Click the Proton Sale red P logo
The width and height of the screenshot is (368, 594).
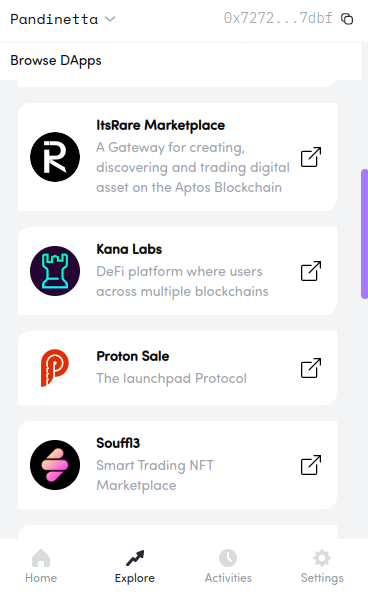pos(55,368)
